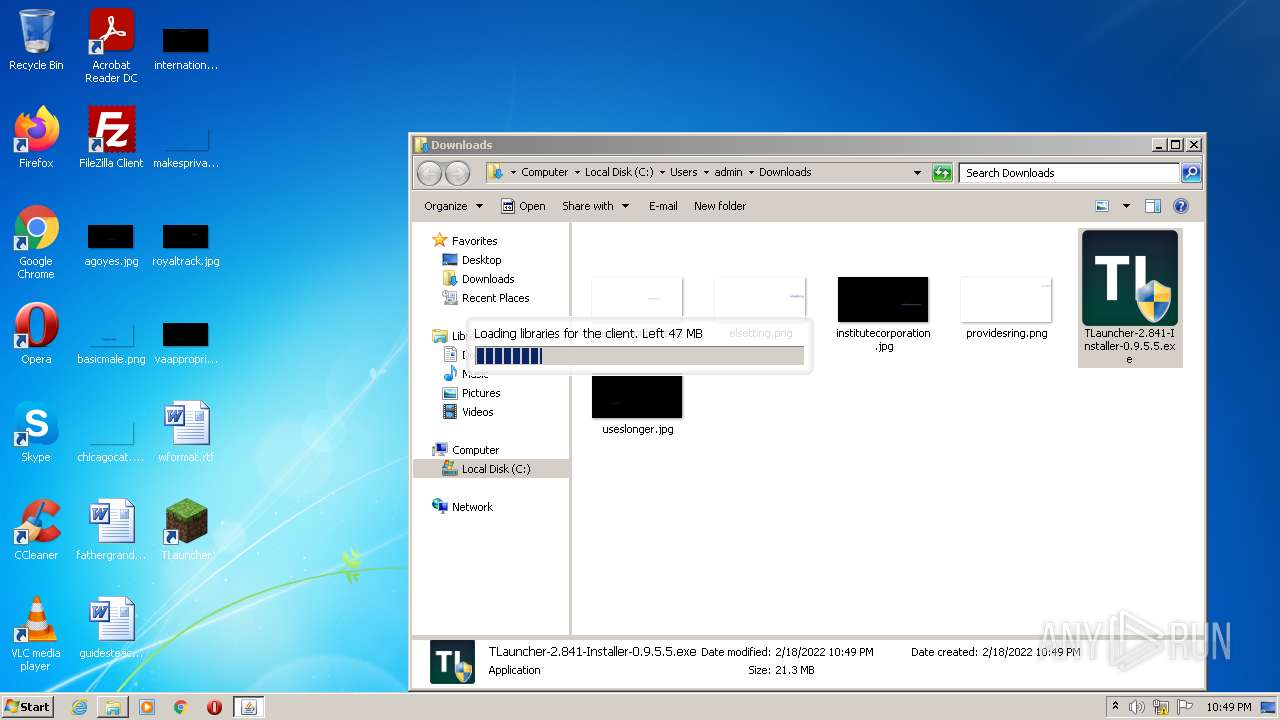Select Favorites in navigation pane
1280x720 pixels.
pos(474,241)
